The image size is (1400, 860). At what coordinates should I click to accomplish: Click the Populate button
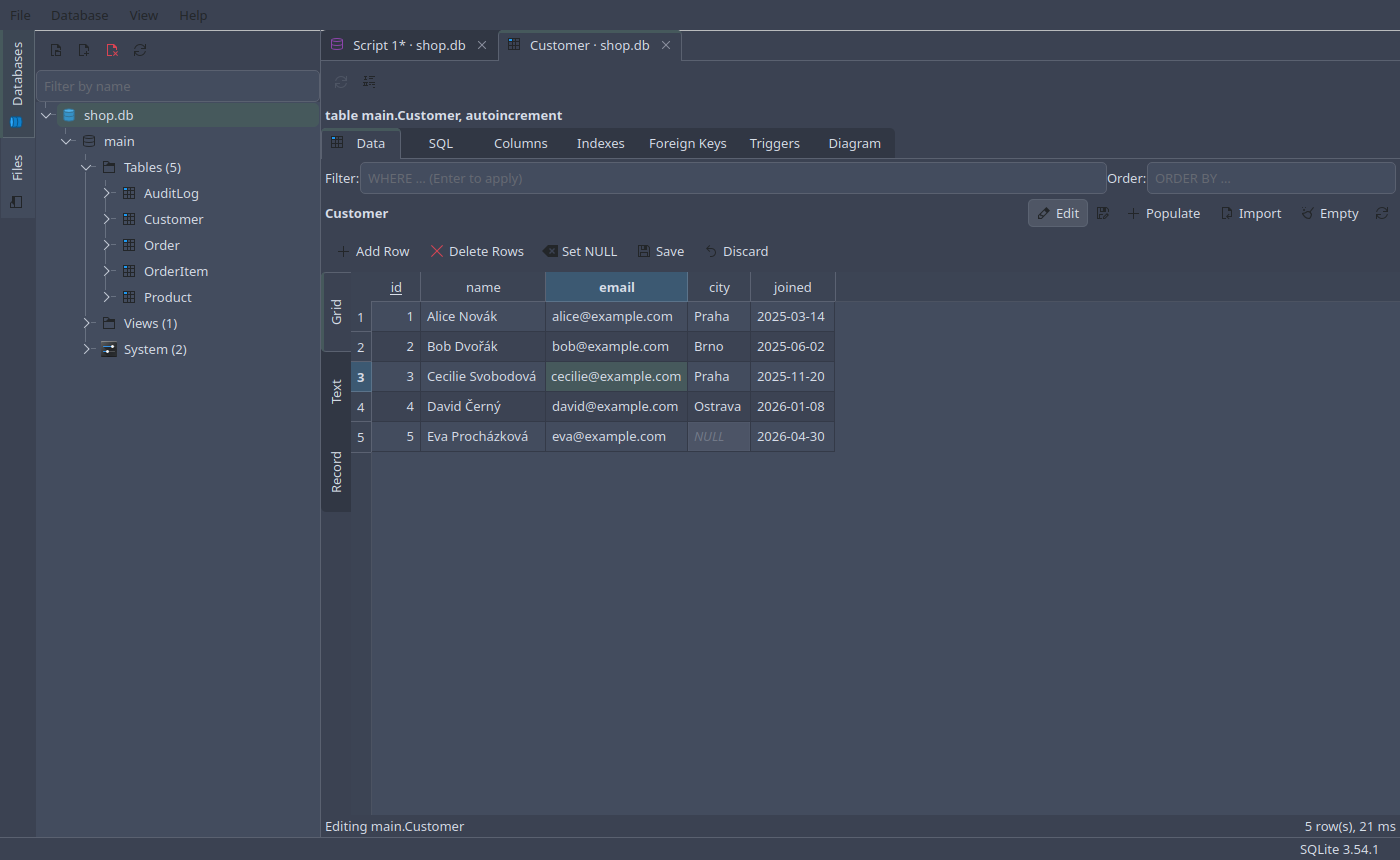(x=1163, y=213)
